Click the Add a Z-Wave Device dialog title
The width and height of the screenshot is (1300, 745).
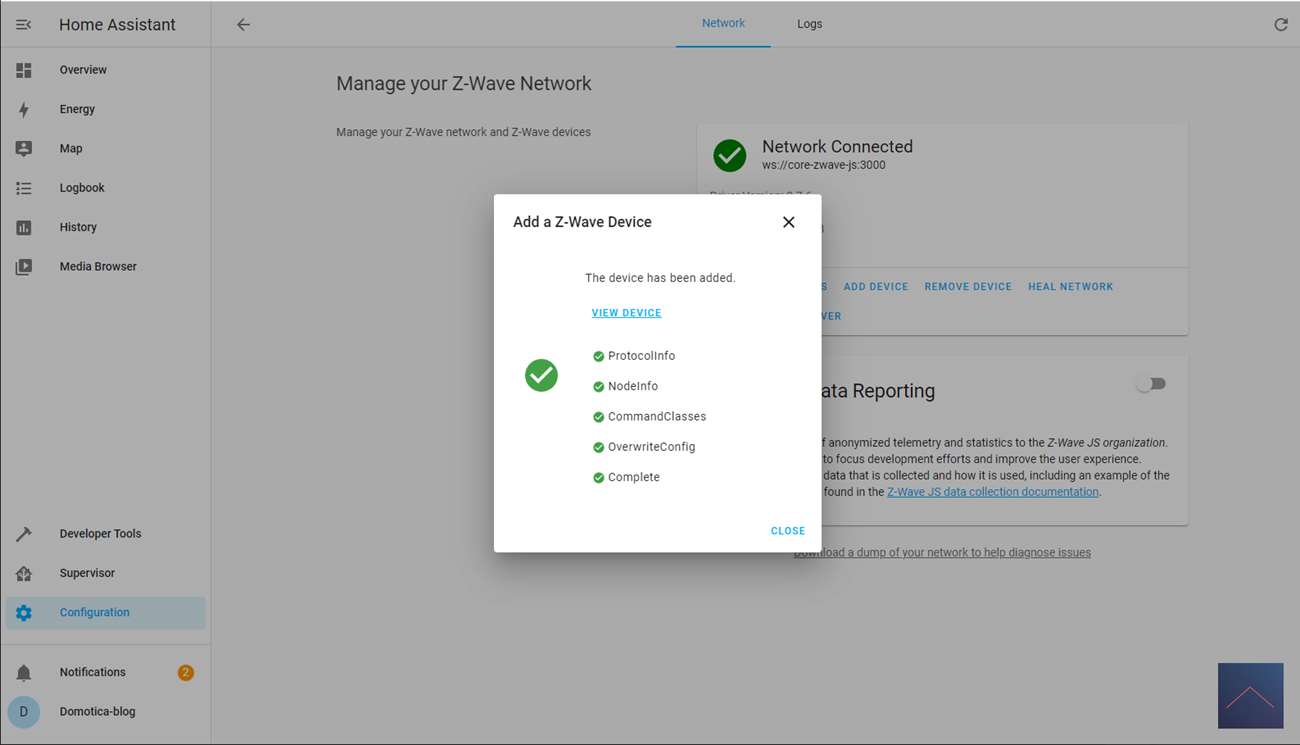click(x=582, y=222)
